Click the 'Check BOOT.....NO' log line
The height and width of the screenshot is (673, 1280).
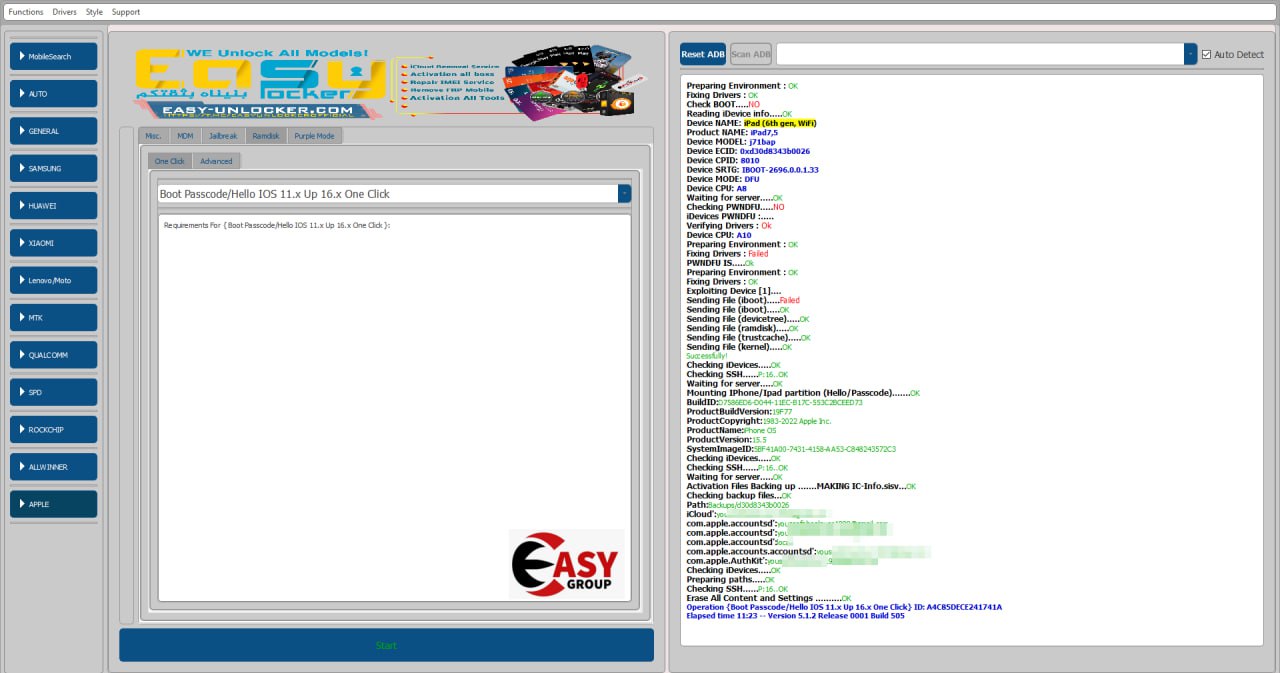coord(723,105)
